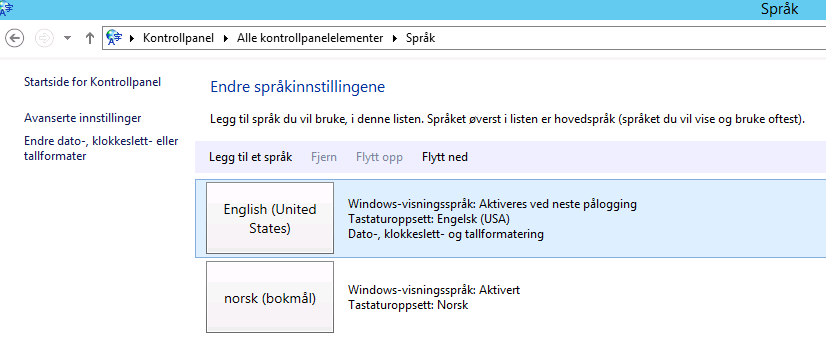Screen dimensions: 826x362
Task: Click Legg til et språk
Action: (x=251, y=157)
